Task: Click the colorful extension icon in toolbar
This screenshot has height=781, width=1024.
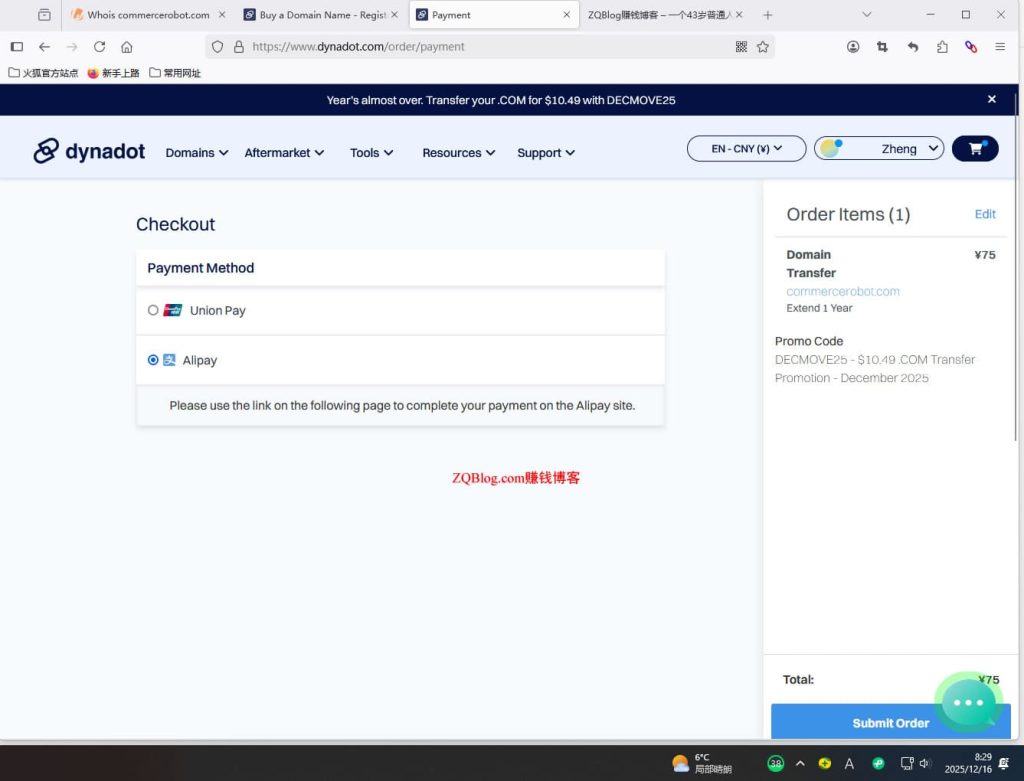Action: click(971, 46)
